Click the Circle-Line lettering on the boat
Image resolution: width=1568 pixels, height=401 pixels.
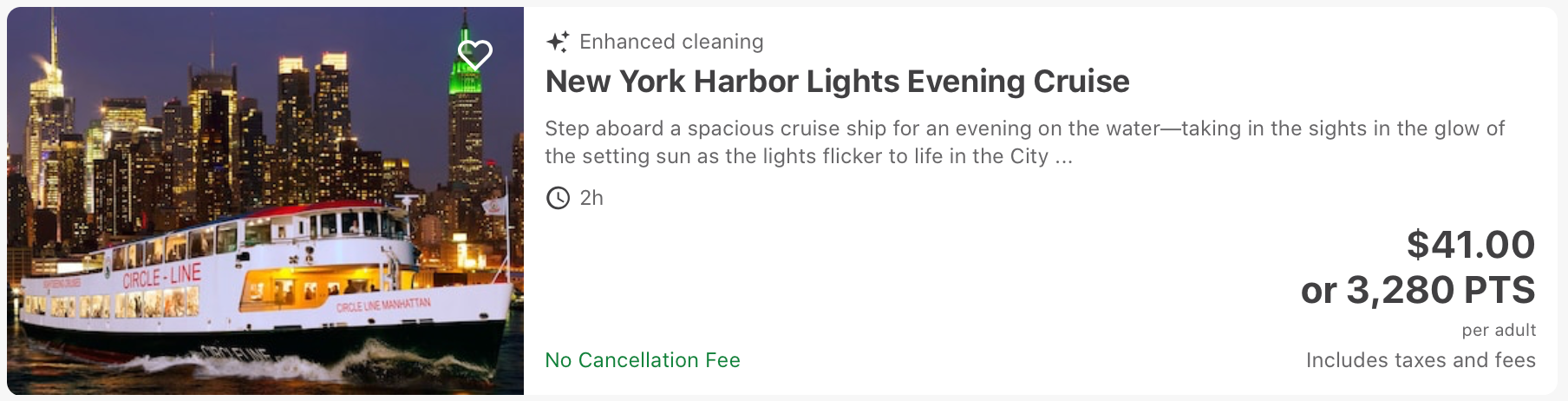point(161,277)
